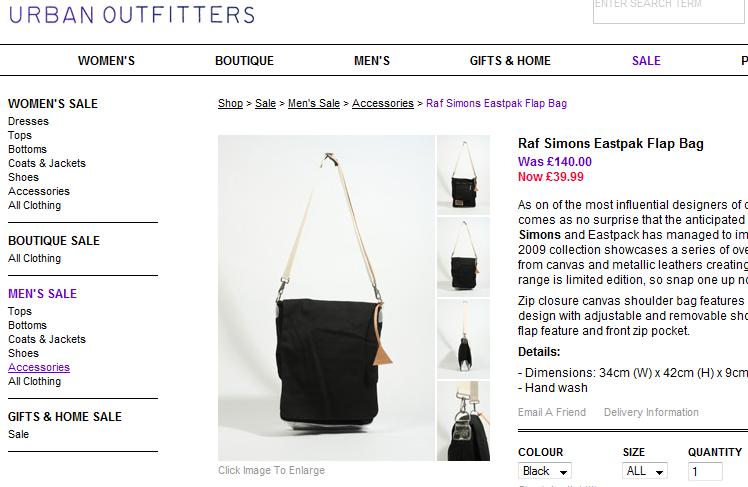Open the Size dropdown set to ALL
Image resolution: width=748 pixels, height=487 pixels.
[x=645, y=471]
